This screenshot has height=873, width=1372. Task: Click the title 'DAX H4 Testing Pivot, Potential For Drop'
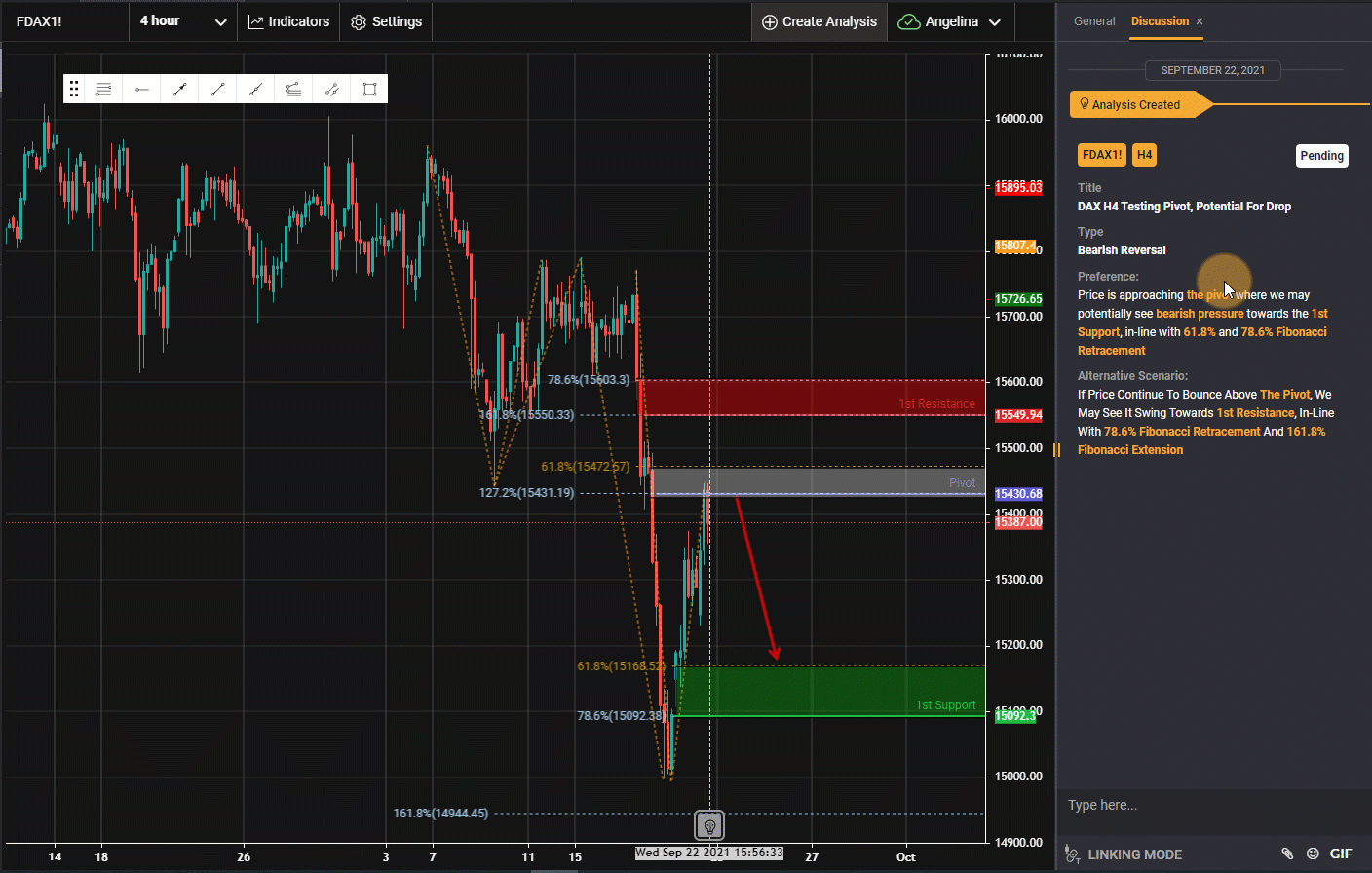pos(1184,207)
